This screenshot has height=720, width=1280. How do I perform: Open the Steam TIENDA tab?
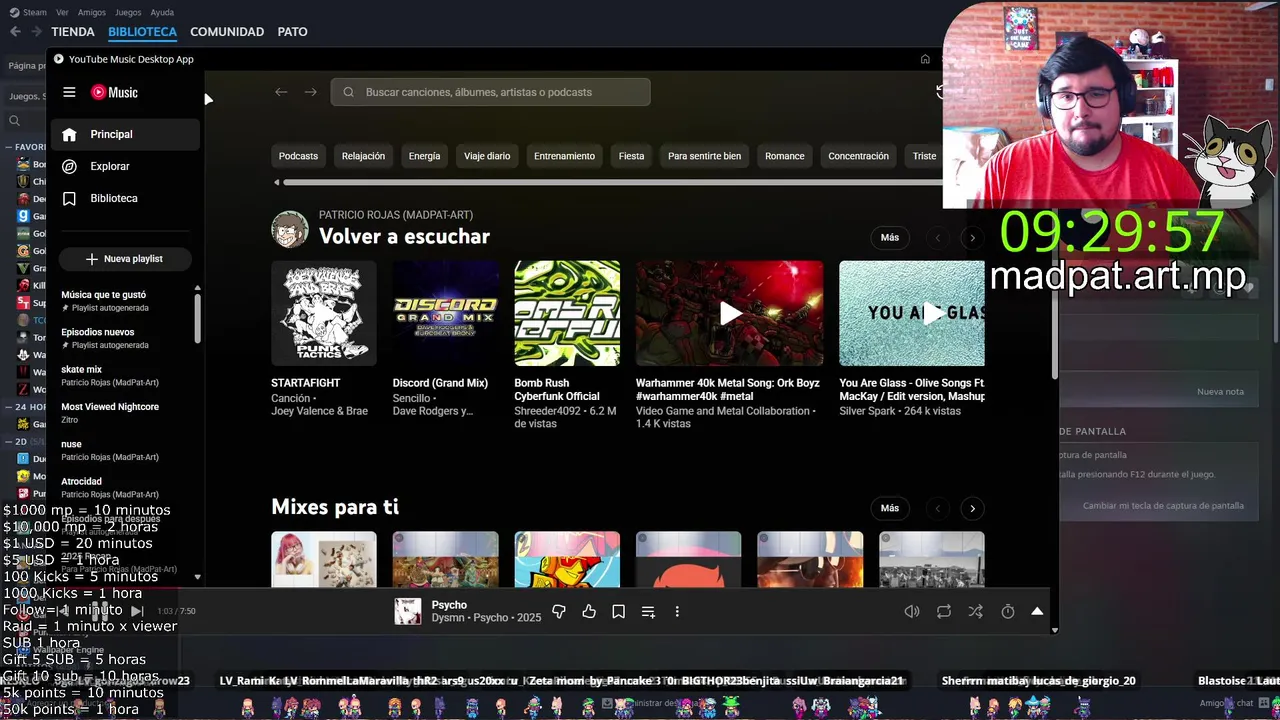click(73, 32)
